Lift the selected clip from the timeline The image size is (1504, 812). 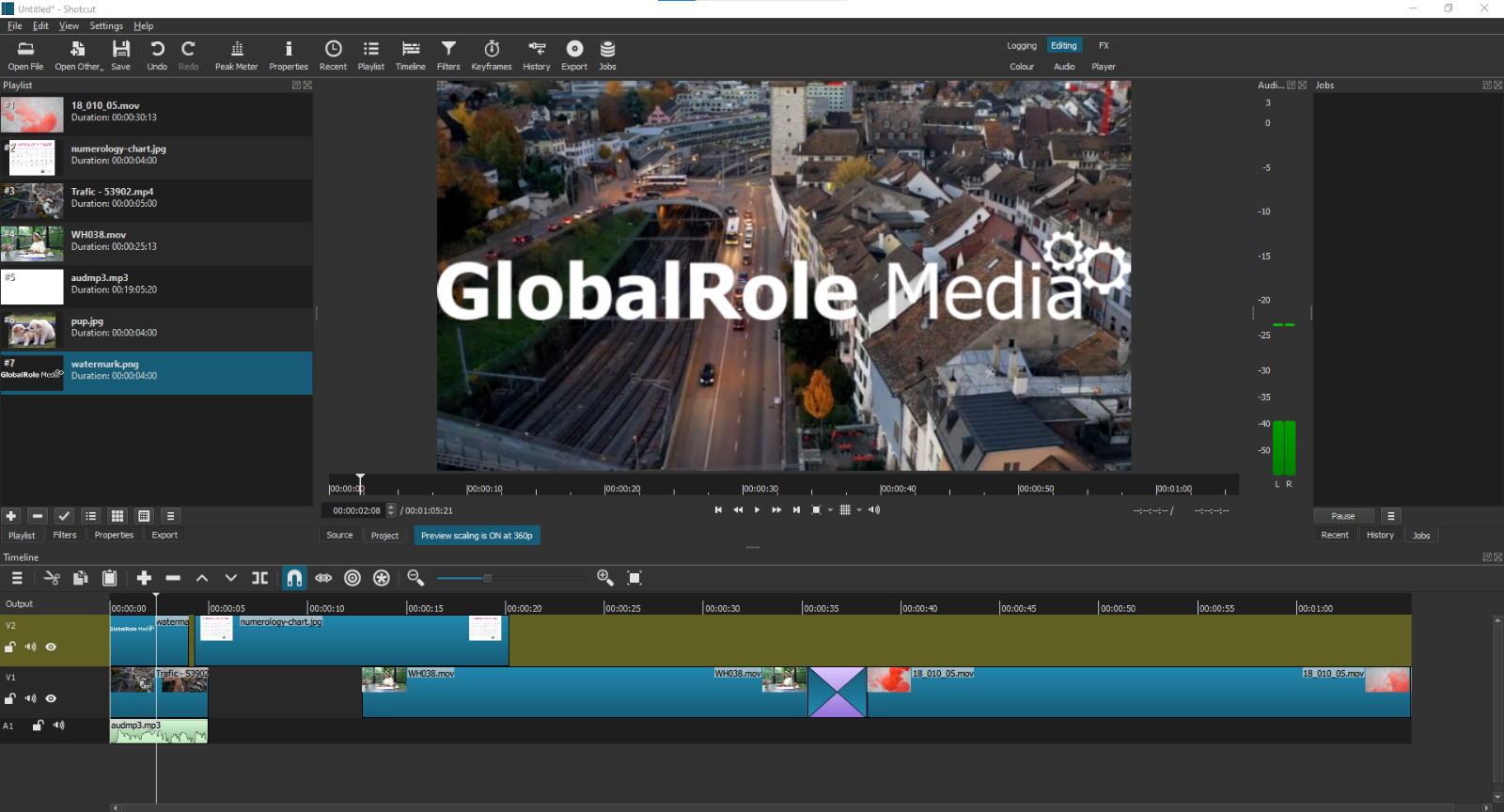point(202,578)
